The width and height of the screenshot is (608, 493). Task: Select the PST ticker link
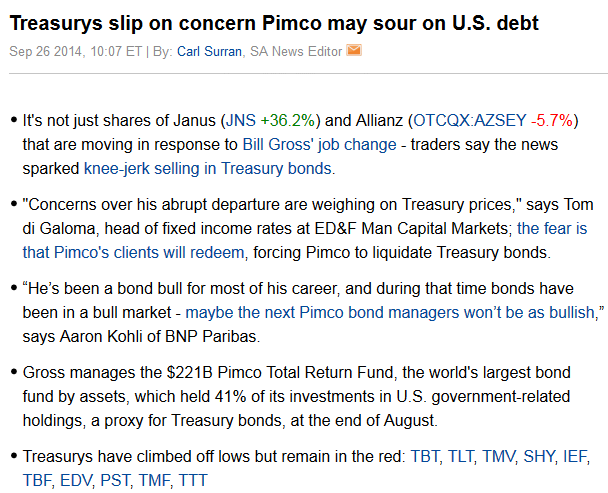tap(115, 481)
